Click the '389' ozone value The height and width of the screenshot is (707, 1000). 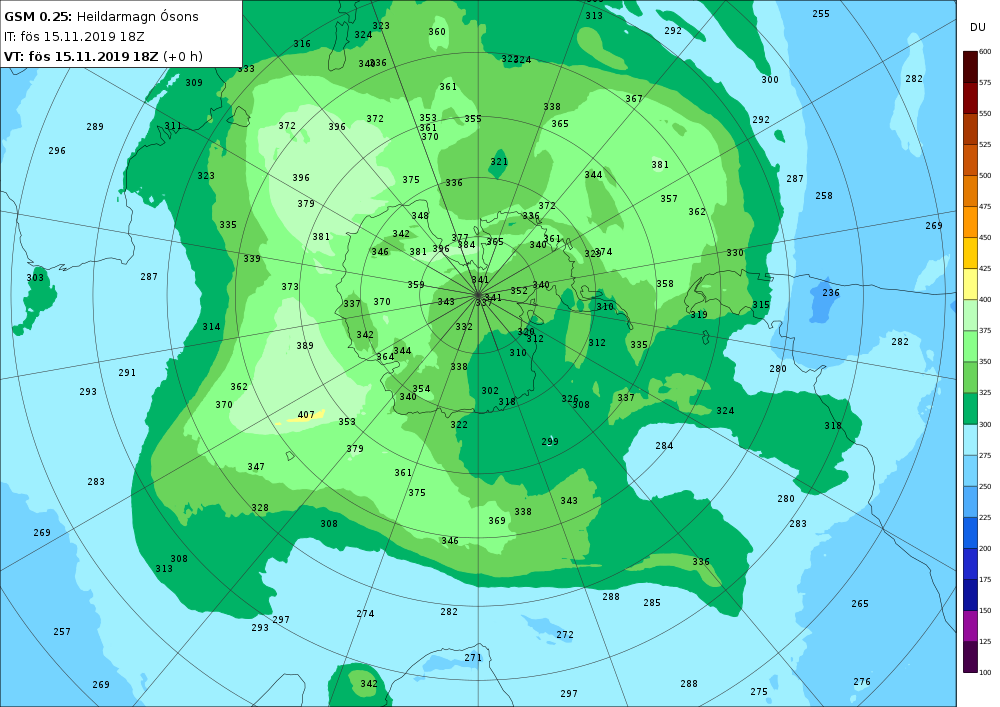point(305,346)
